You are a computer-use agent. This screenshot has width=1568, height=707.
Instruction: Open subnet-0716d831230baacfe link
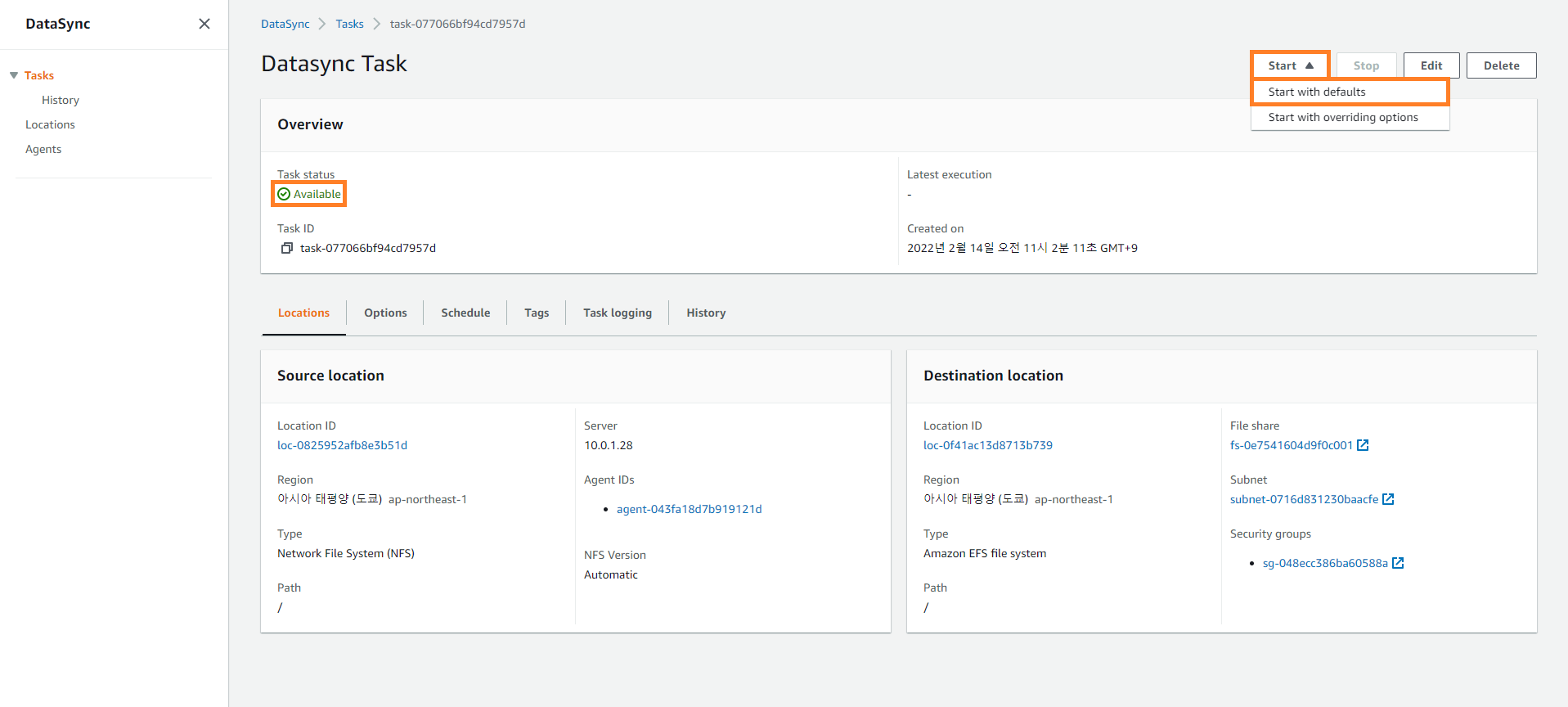pyautogui.click(x=1305, y=499)
